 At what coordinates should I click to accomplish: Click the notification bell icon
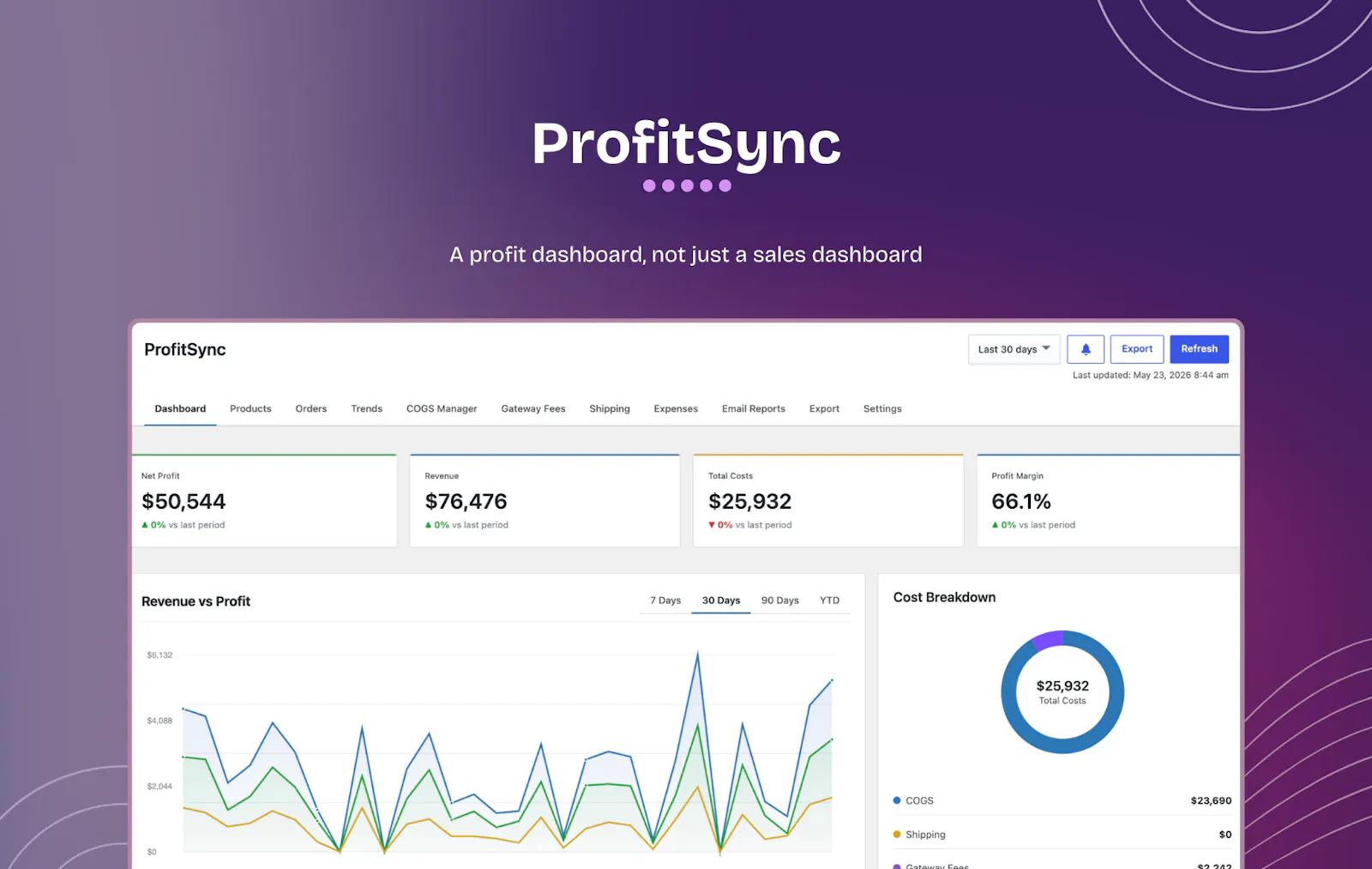(1086, 349)
